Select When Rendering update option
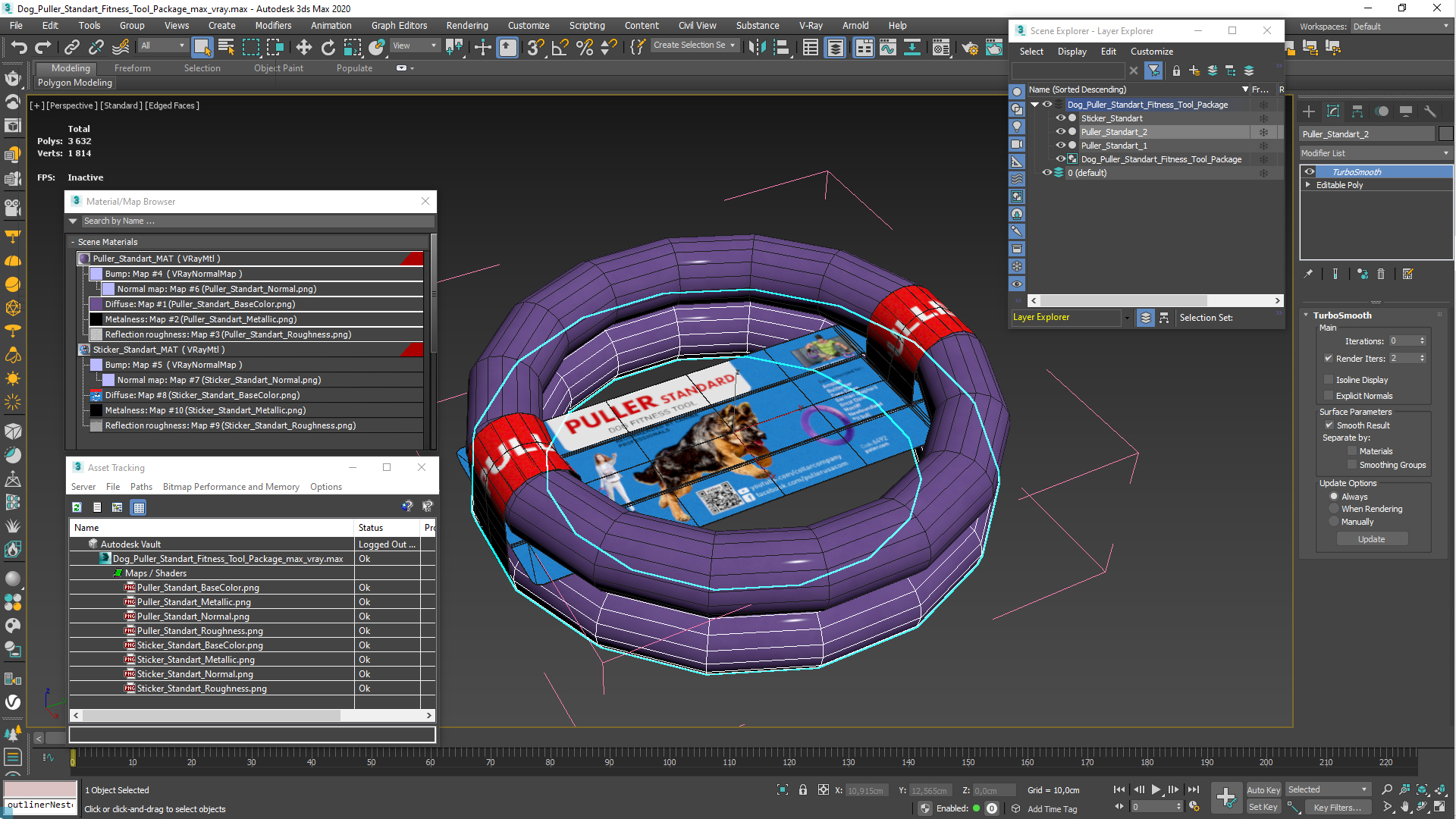The image size is (1456, 819). [x=1334, y=509]
